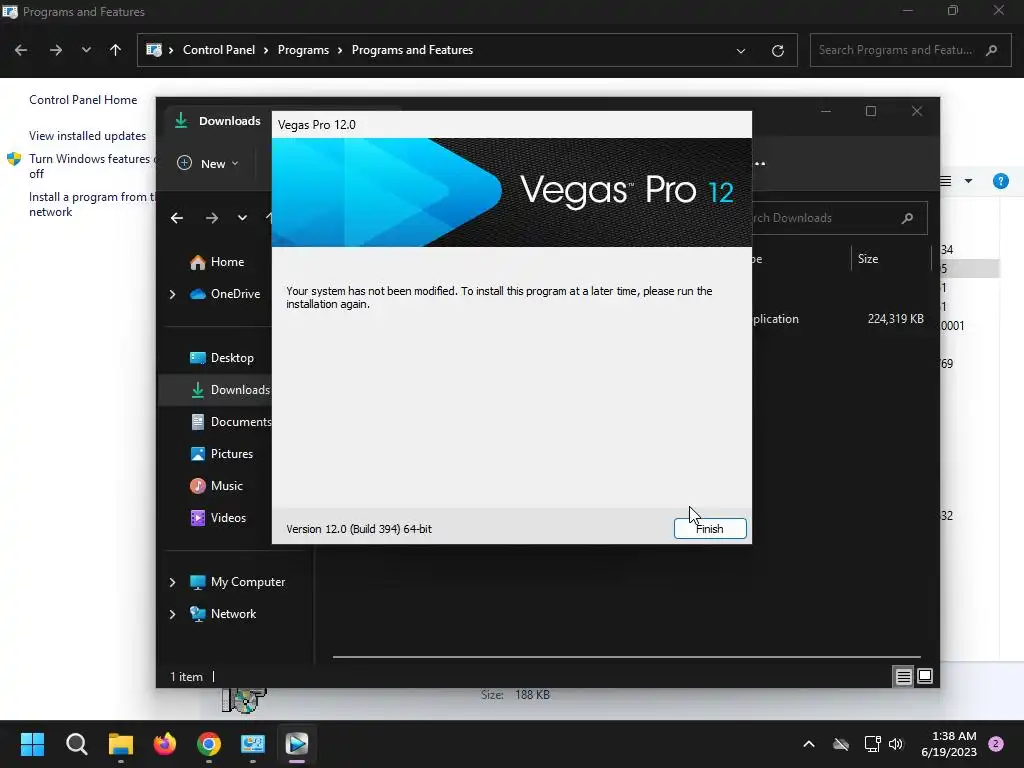Launch Google Chrome from taskbar

point(209,744)
